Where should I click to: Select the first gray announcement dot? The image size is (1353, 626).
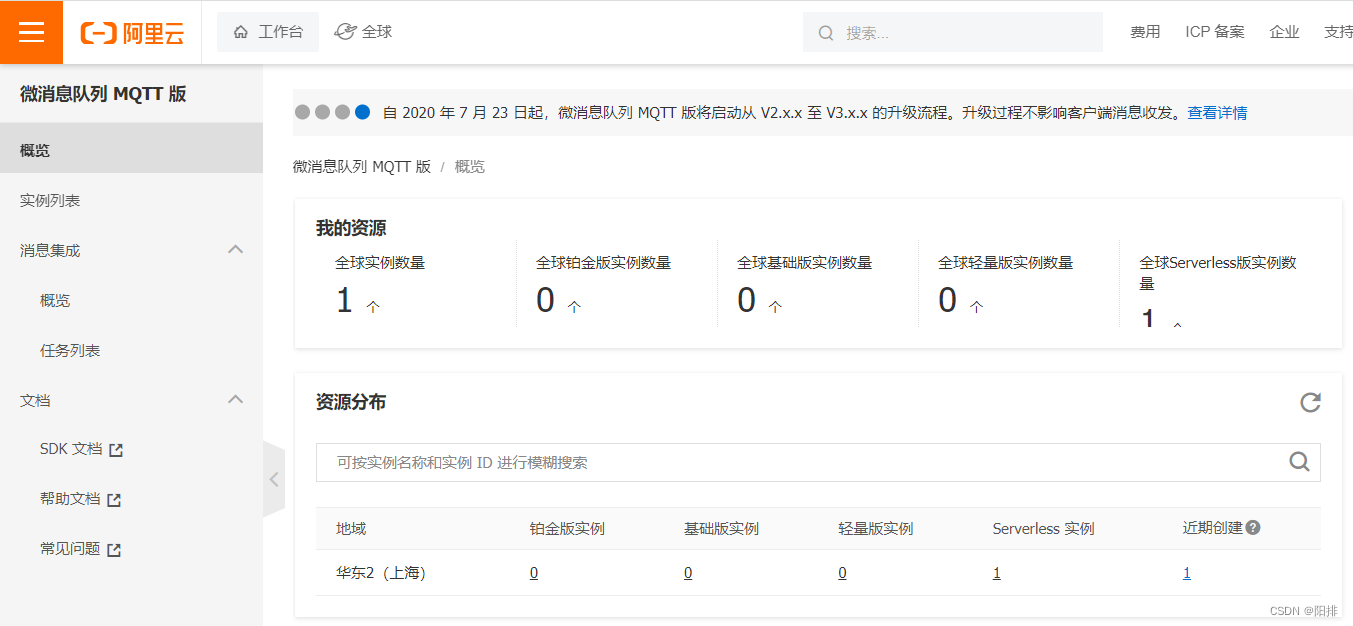[x=302, y=112]
